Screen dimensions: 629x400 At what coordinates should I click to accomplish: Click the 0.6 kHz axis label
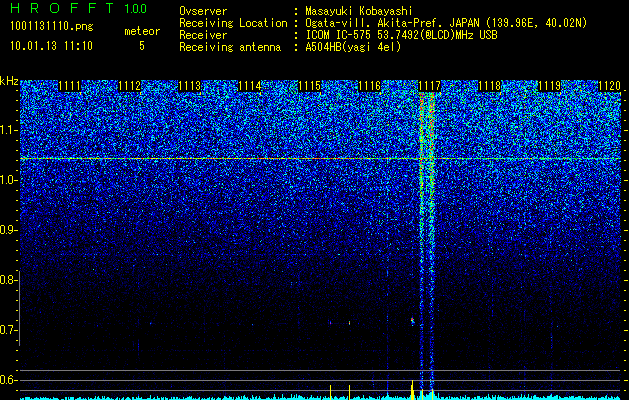click(8, 380)
